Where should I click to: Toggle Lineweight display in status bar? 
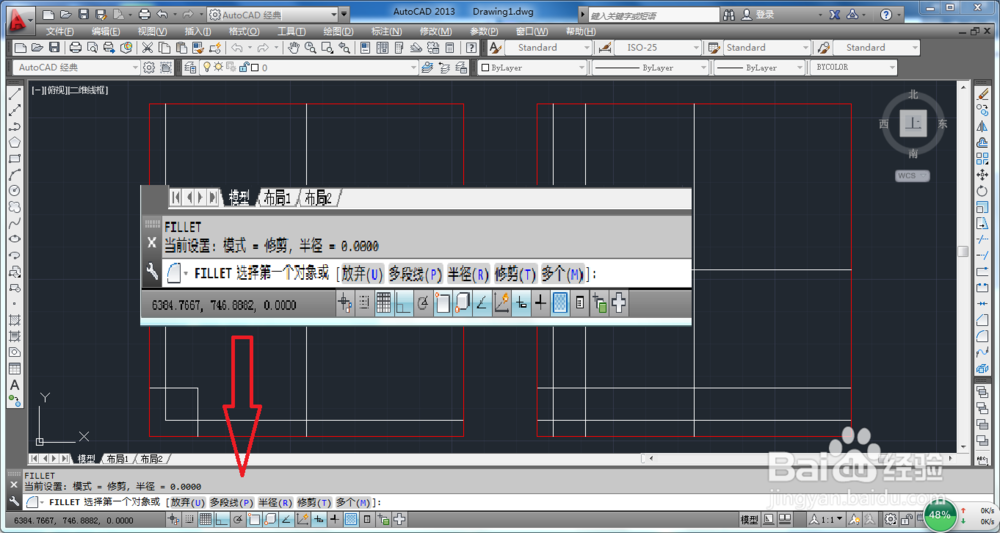(x=334, y=520)
